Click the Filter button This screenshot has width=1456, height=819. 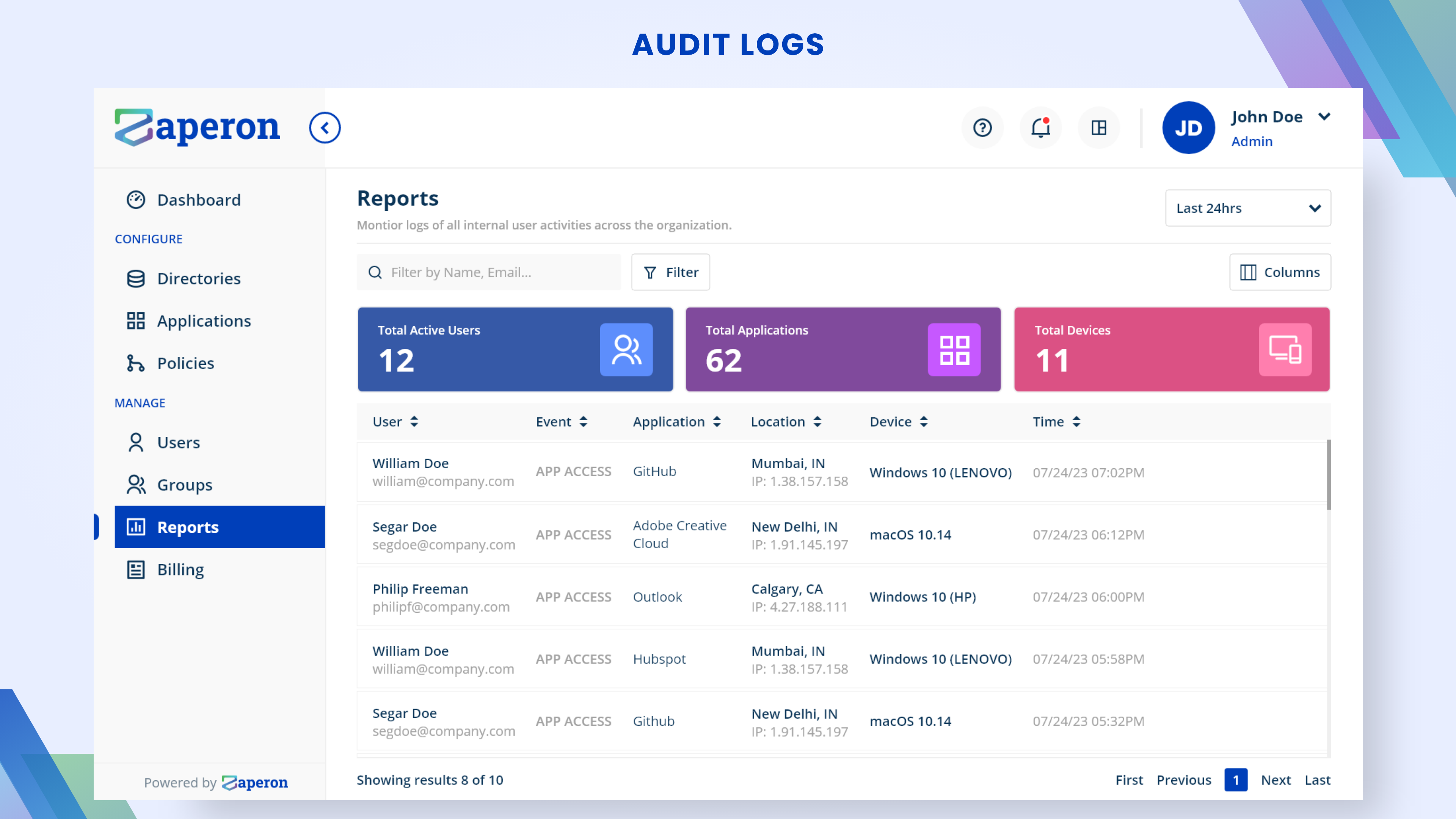pos(670,273)
